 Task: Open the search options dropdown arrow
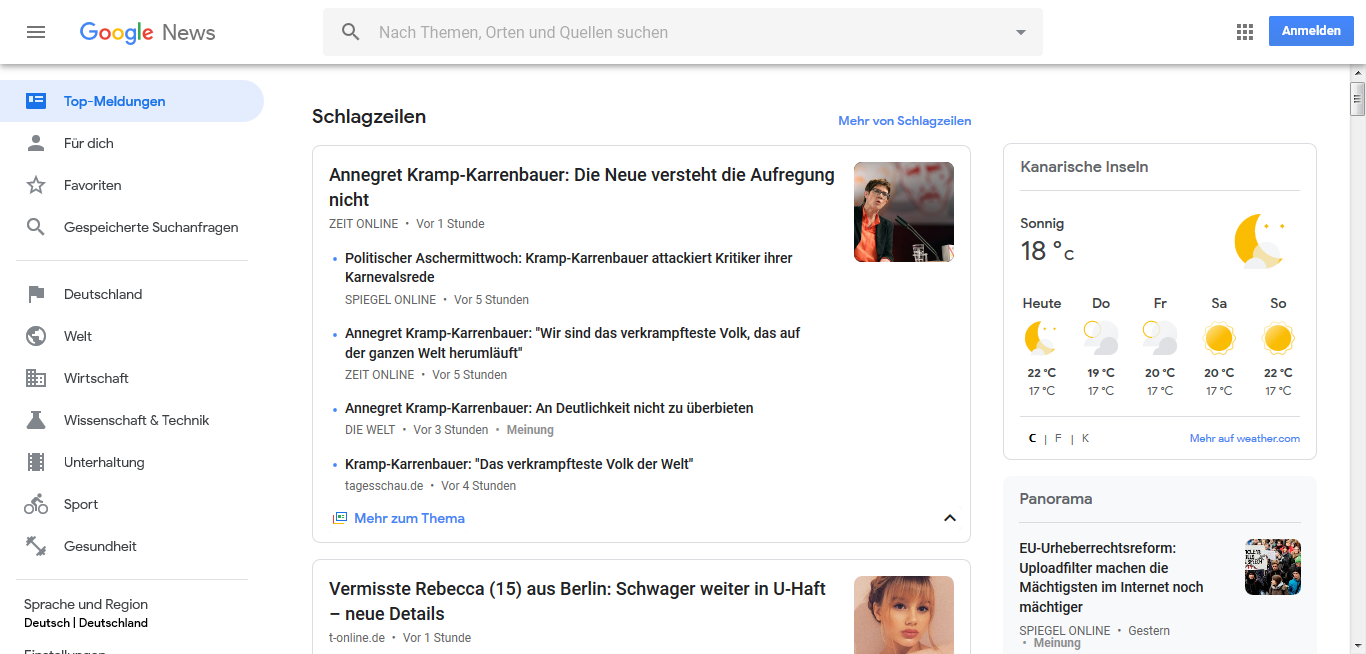click(x=1021, y=32)
